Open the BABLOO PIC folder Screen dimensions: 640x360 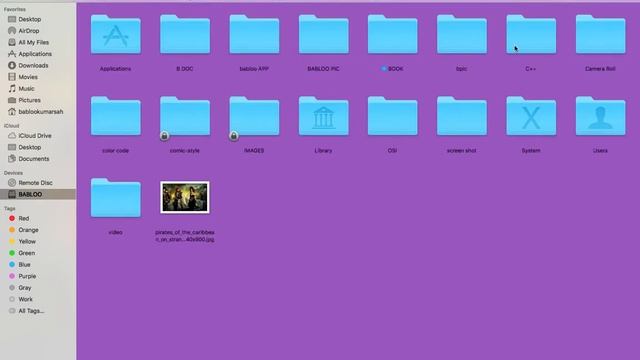pos(323,35)
